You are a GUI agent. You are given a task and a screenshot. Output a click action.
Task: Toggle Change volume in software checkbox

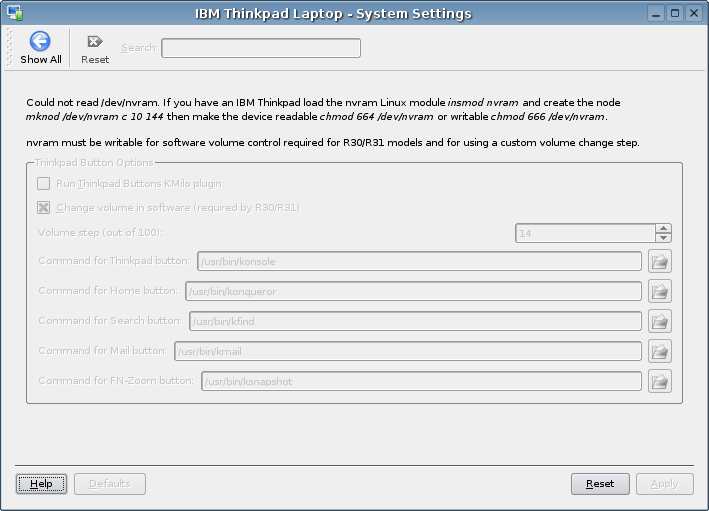tap(43, 208)
